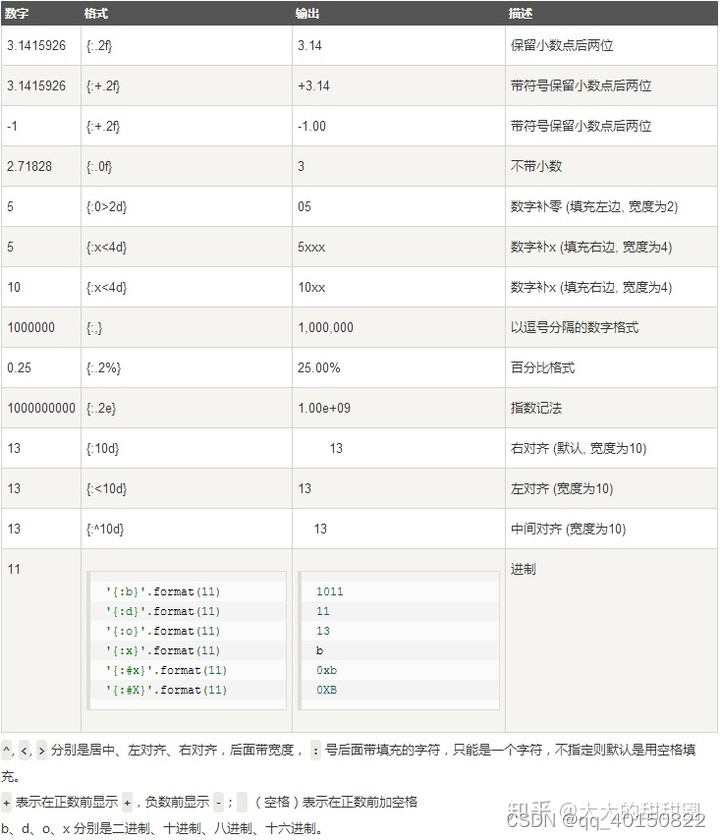Click the description 指数记法
Image resolution: width=720 pixels, height=840 pixels.
pos(536,408)
